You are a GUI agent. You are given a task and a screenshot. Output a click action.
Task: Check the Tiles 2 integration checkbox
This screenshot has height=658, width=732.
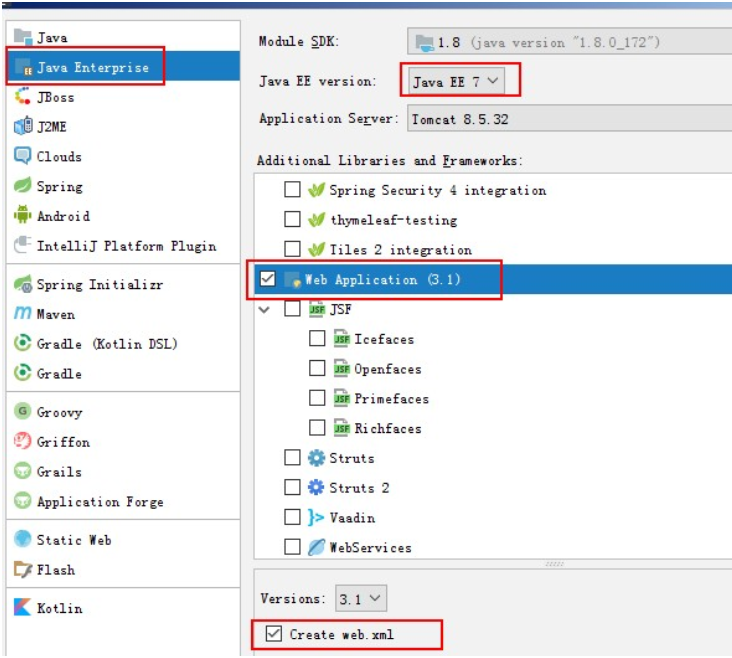[x=293, y=249]
